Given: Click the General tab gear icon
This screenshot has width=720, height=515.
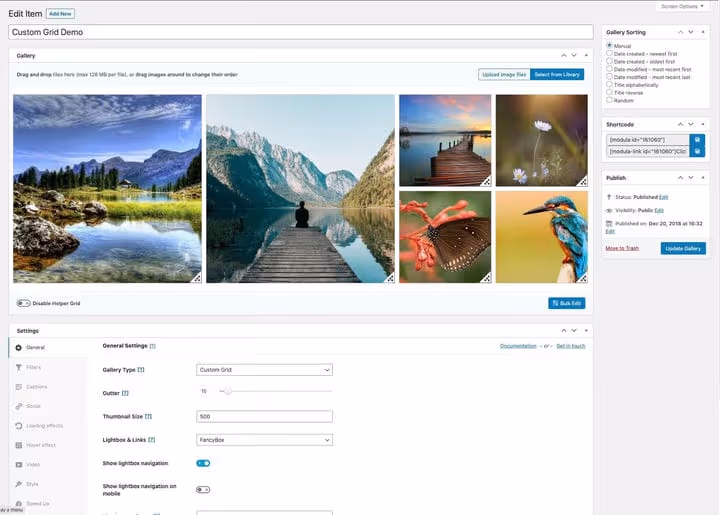Looking at the screenshot, I should click(x=19, y=347).
